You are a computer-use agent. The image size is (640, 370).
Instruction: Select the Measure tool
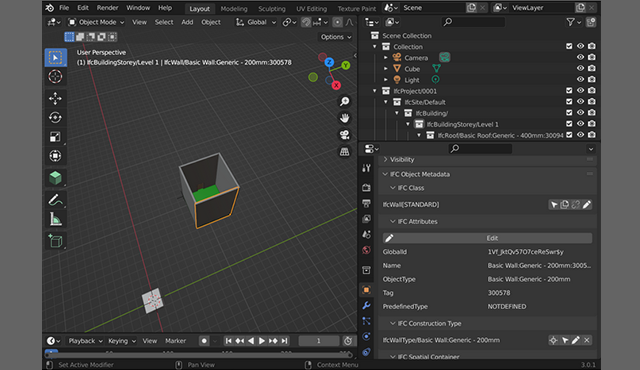tap(56, 219)
